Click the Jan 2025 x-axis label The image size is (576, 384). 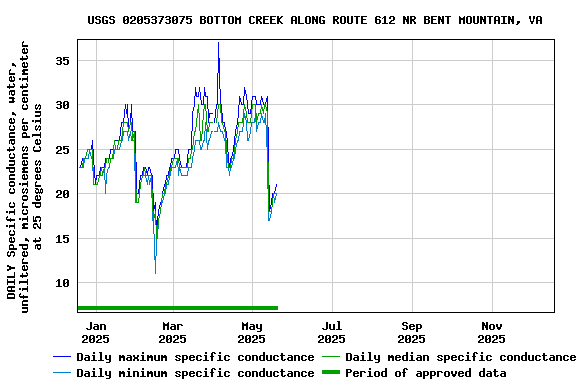coord(96,333)
